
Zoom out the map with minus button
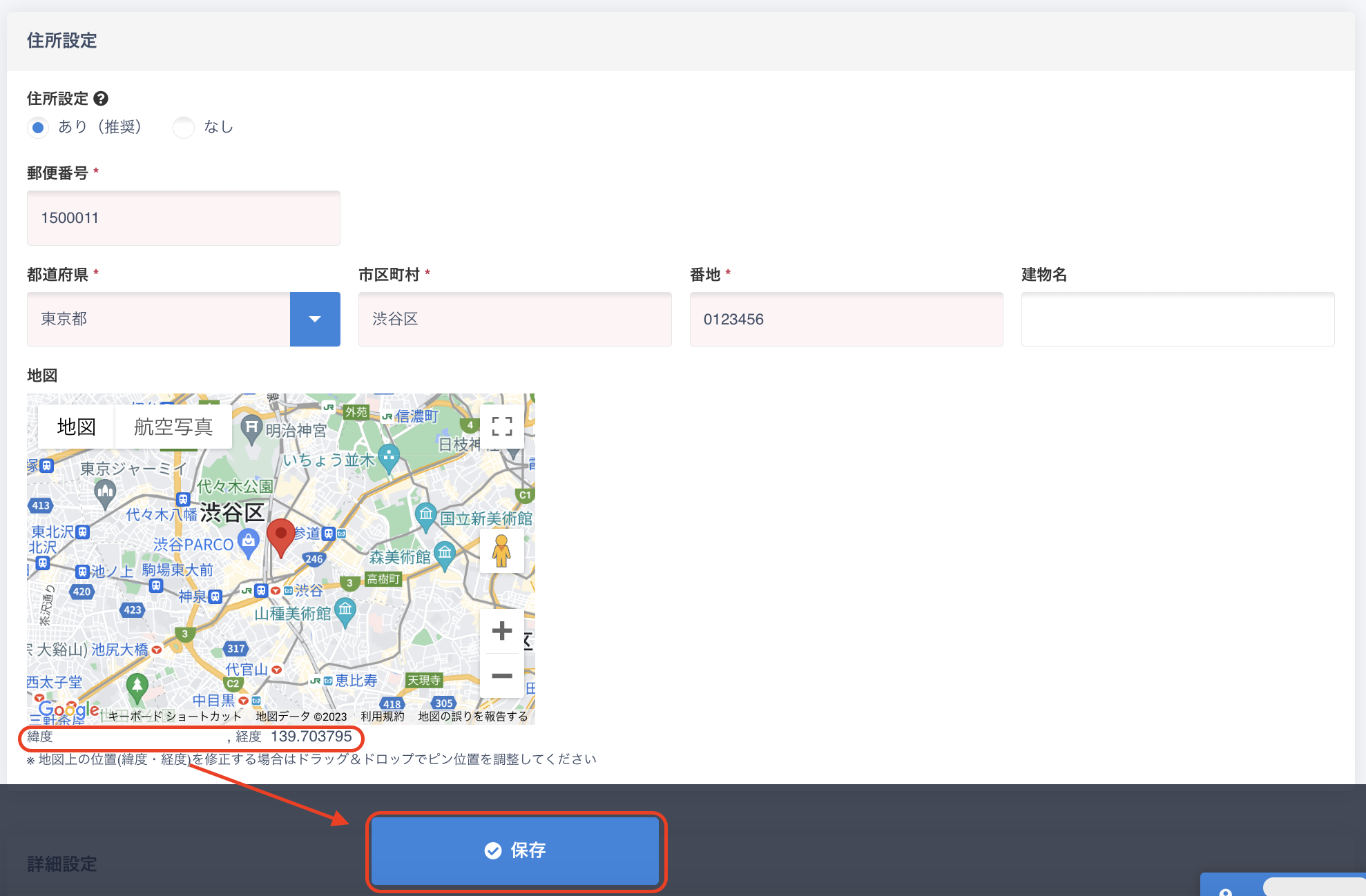tap(502, 675)
